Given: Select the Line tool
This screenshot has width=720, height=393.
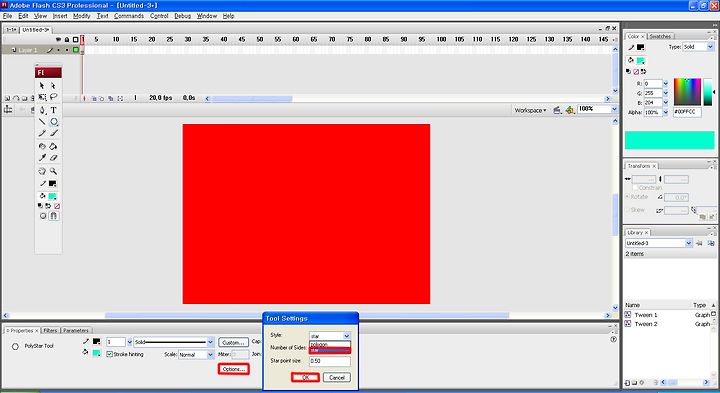Looking at the screenshot, I should (42, 122).
